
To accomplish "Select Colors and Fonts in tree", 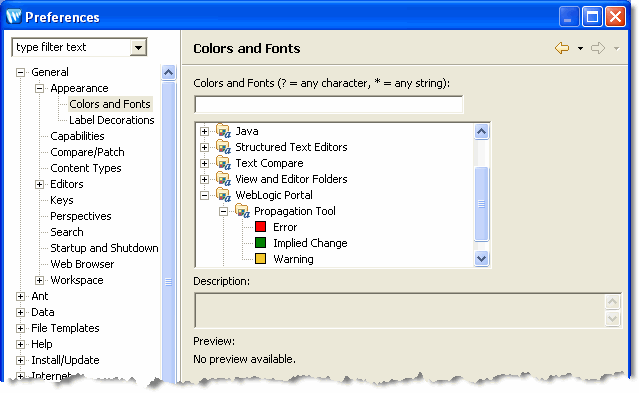I will (x=110, y=104).
